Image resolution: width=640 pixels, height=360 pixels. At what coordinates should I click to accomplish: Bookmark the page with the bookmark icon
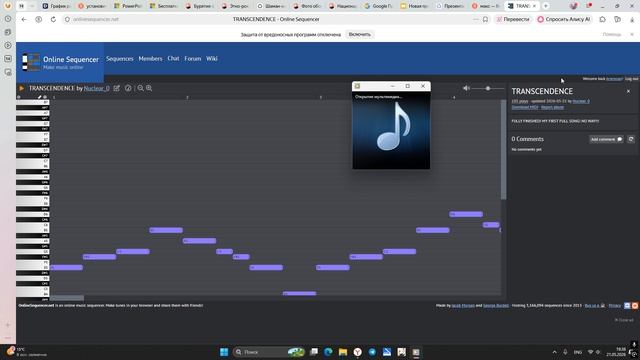485,19
